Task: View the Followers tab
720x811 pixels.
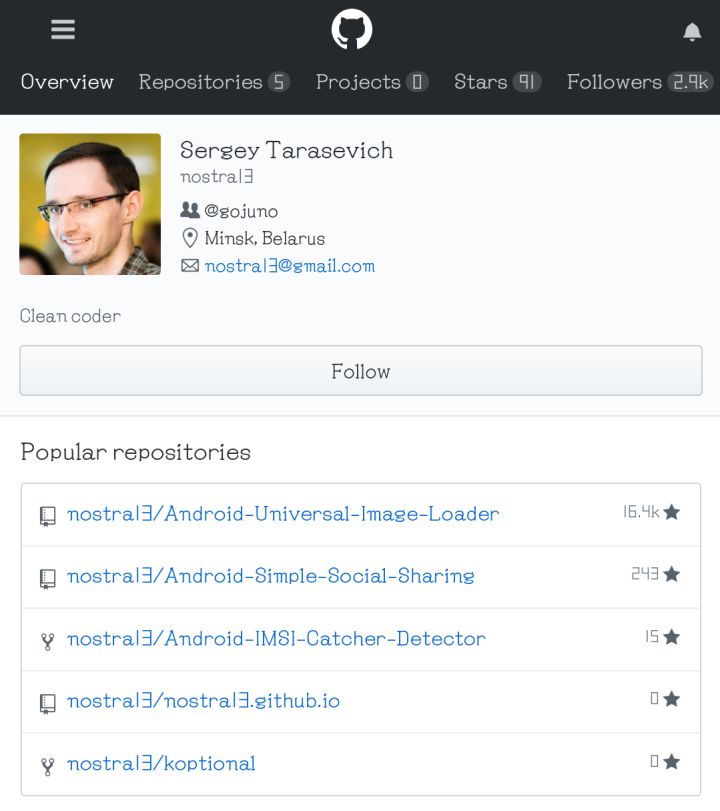Action: (x=640, y=82)
